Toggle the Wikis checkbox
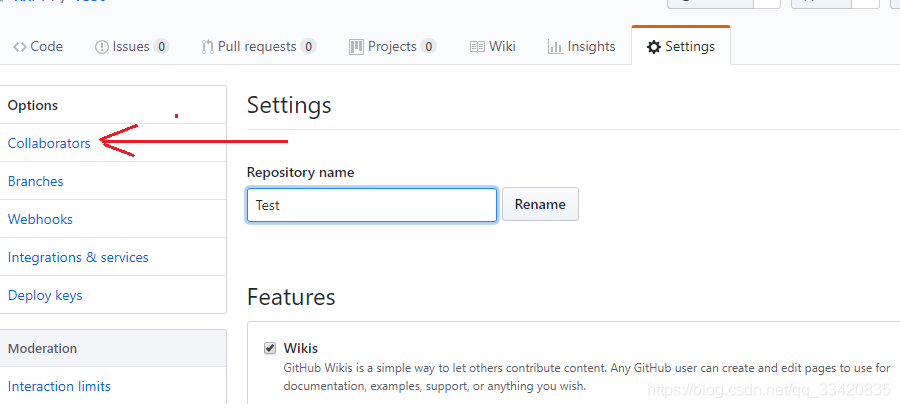 click(x=270, y=348)
